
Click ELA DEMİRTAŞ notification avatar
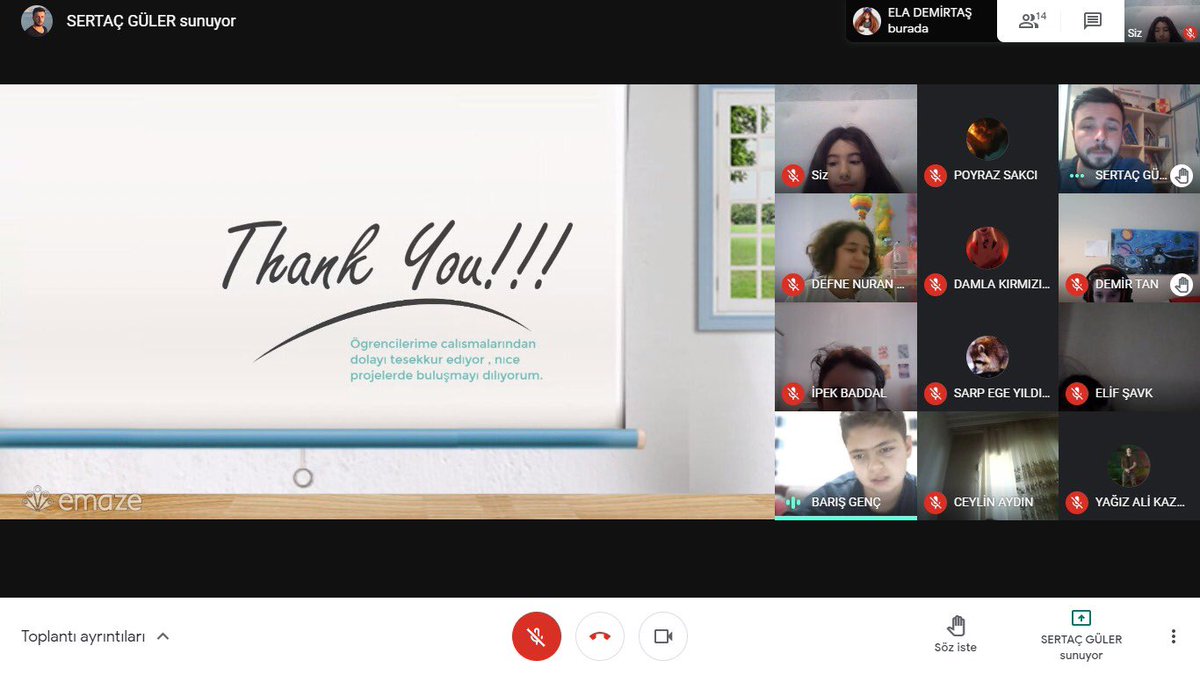[867, 21]
